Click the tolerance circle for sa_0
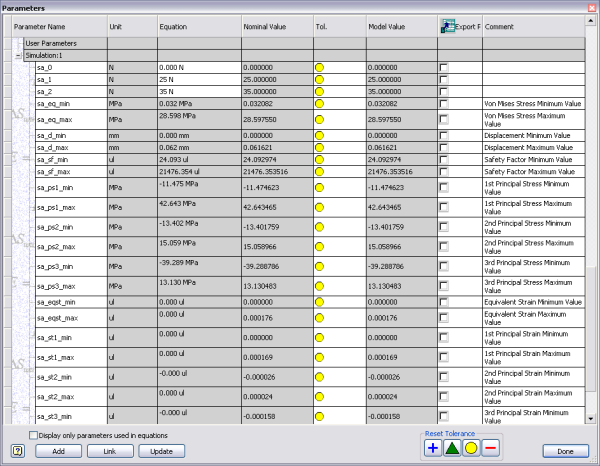This screenshot has width=600, height=466. [320, 67]
